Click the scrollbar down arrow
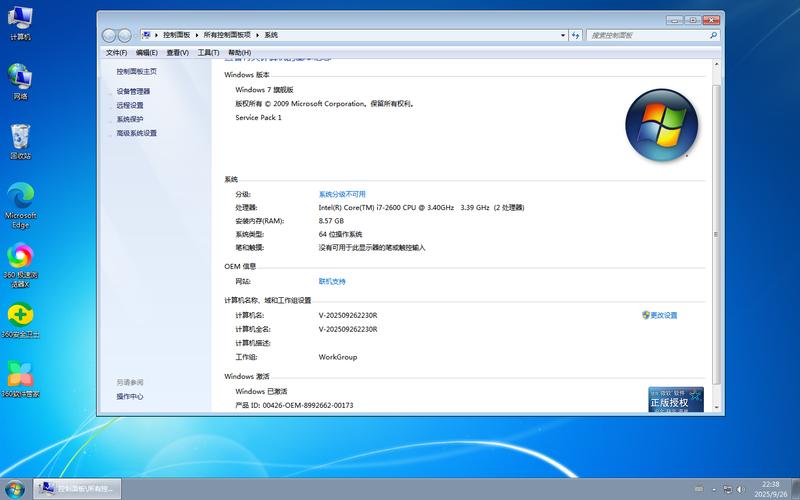The image size is (800, 500). [x=716, y=407]
